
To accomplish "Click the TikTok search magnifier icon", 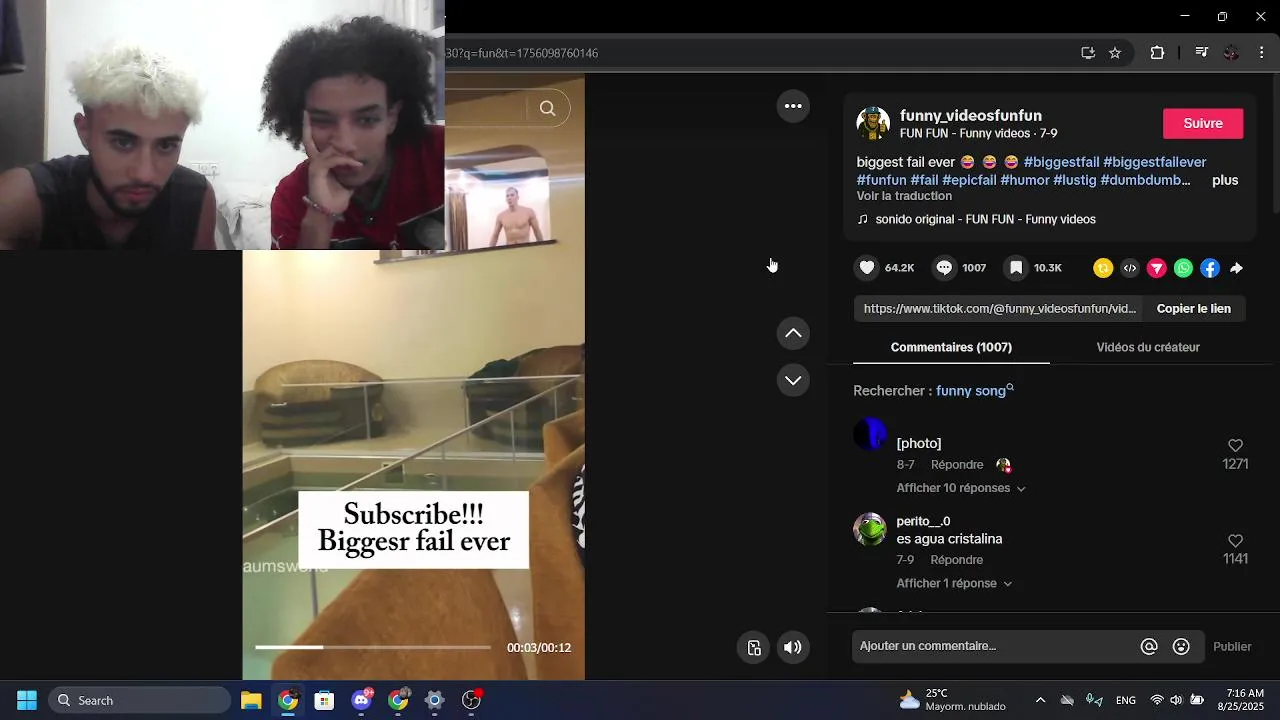I will (x=547, y=108).
